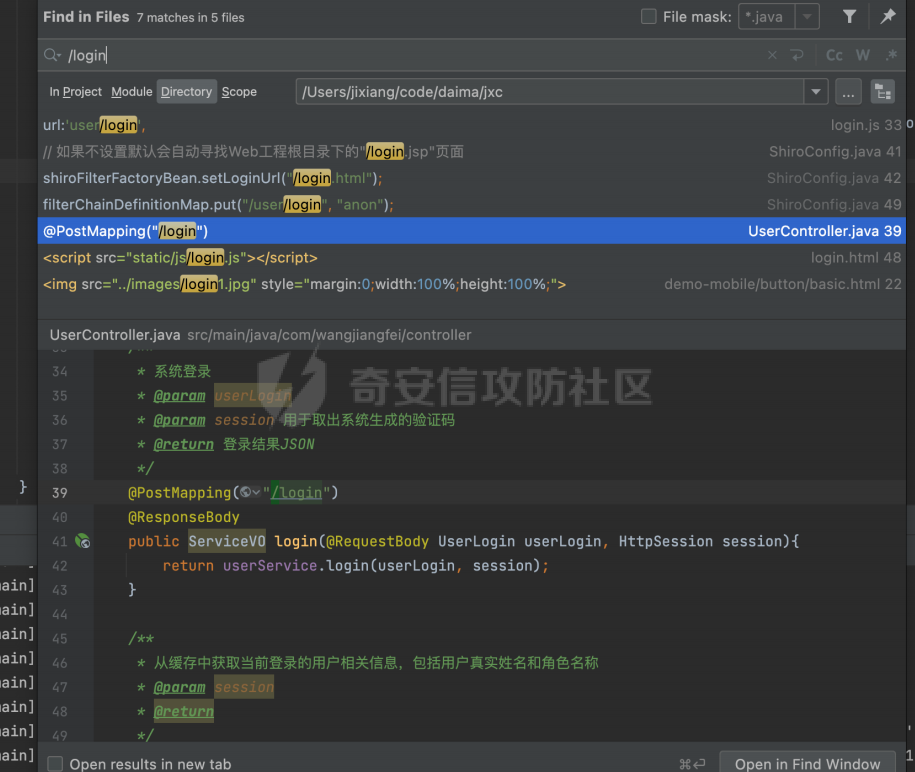Click the @return tag on line 37
This screenshot has height=772, width=915.
click(x=184, y=444)
